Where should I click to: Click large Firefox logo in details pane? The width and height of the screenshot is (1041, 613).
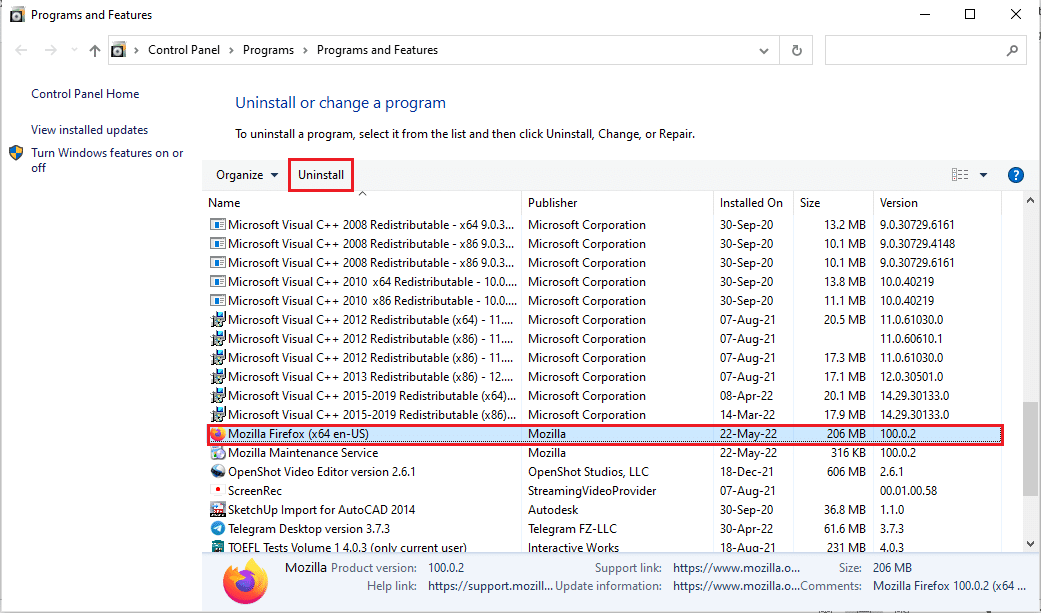(x=245, y=581)
